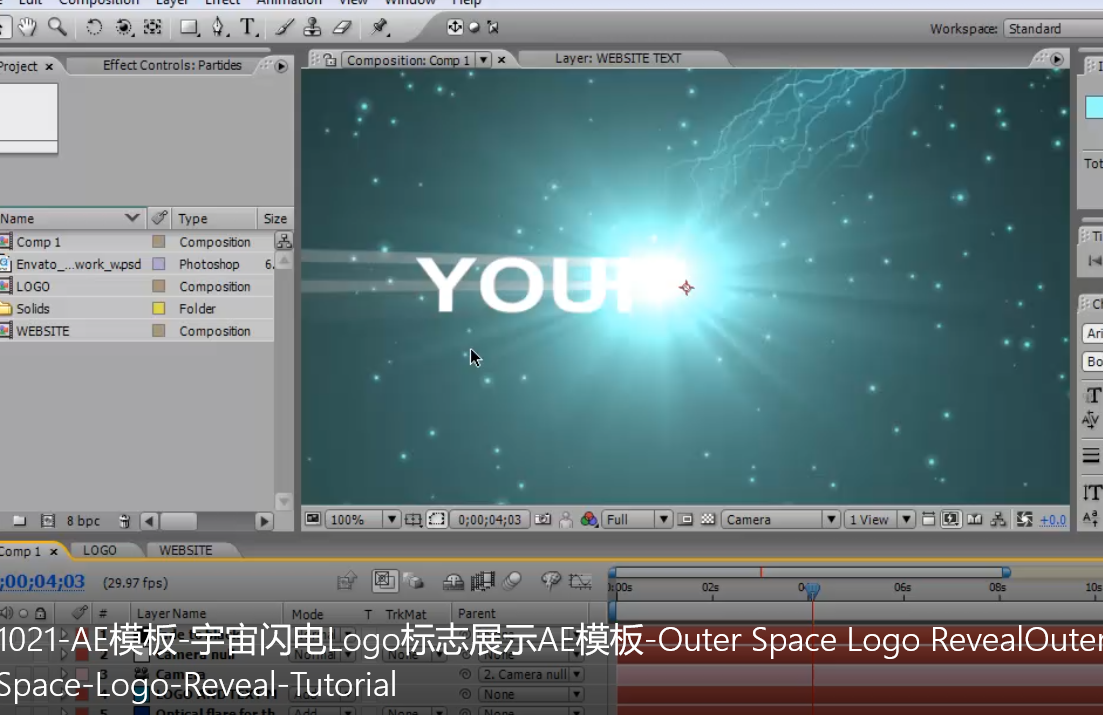Toggle the viewer lock icon
This screenshot has height=715, width=1103.
[x=330, y=61]
